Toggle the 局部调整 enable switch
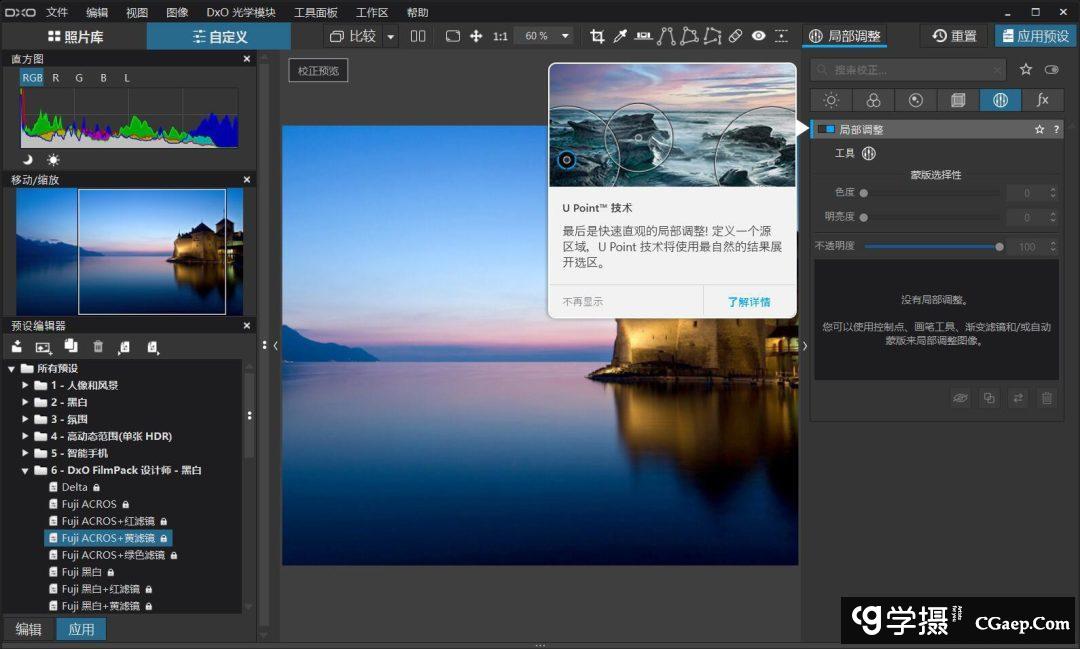The image size is (1080, 649). coord(826,130)
